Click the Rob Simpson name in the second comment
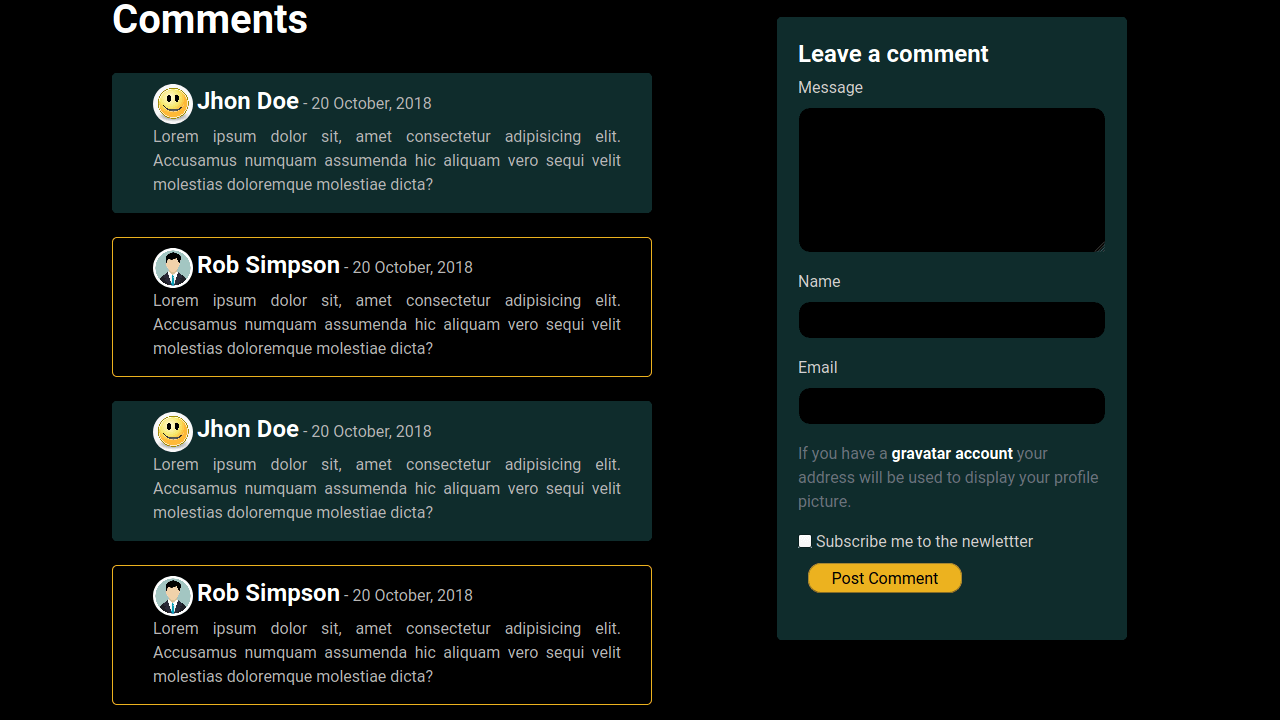The height and width of the screenshot is (720, 1280). 268,265
